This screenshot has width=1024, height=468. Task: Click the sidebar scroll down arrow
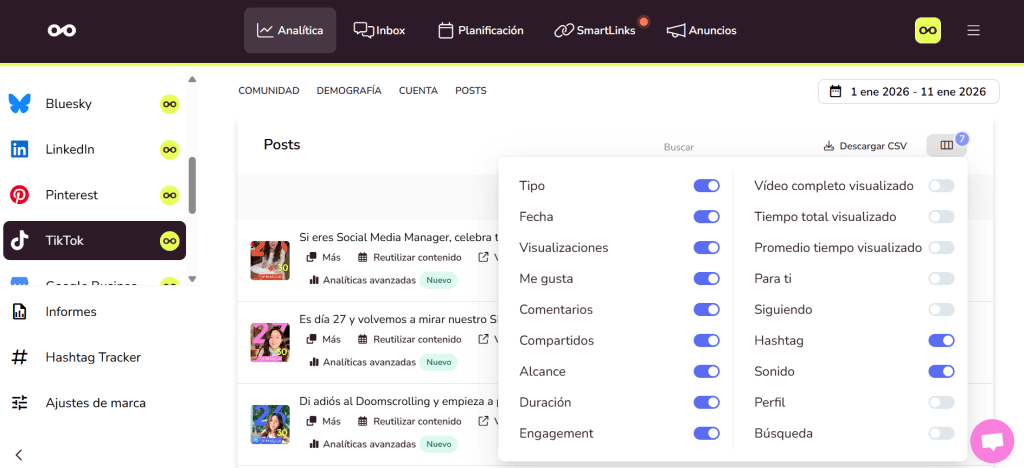coord(192,279)
